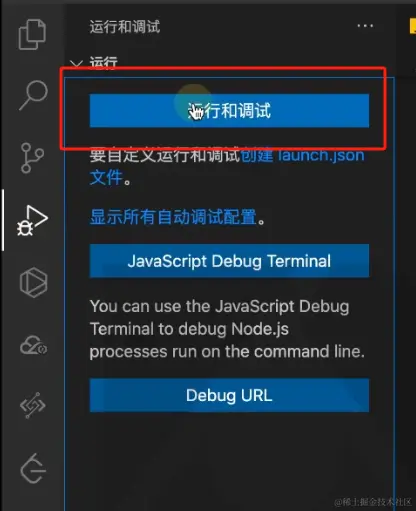Click the Debug URL button
The image size is (416, 511).
tap(229, 395)
